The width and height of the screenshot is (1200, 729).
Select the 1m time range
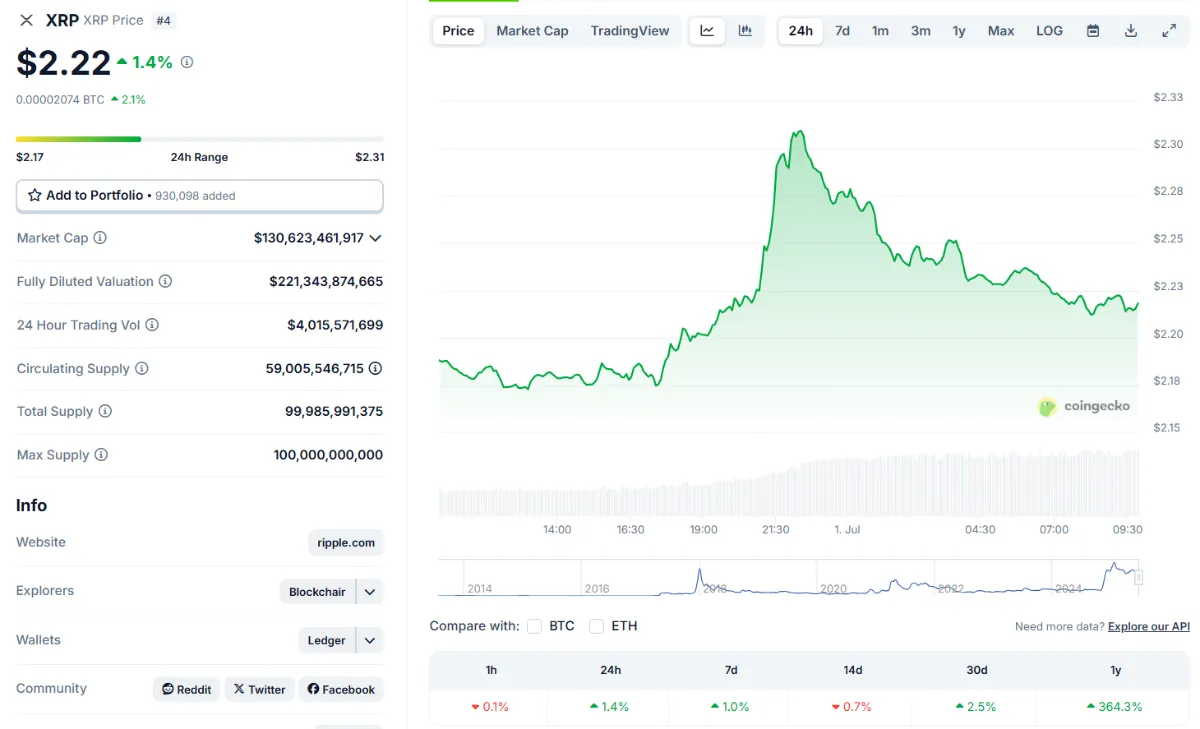pyautogui.click(x=880, y=31)
